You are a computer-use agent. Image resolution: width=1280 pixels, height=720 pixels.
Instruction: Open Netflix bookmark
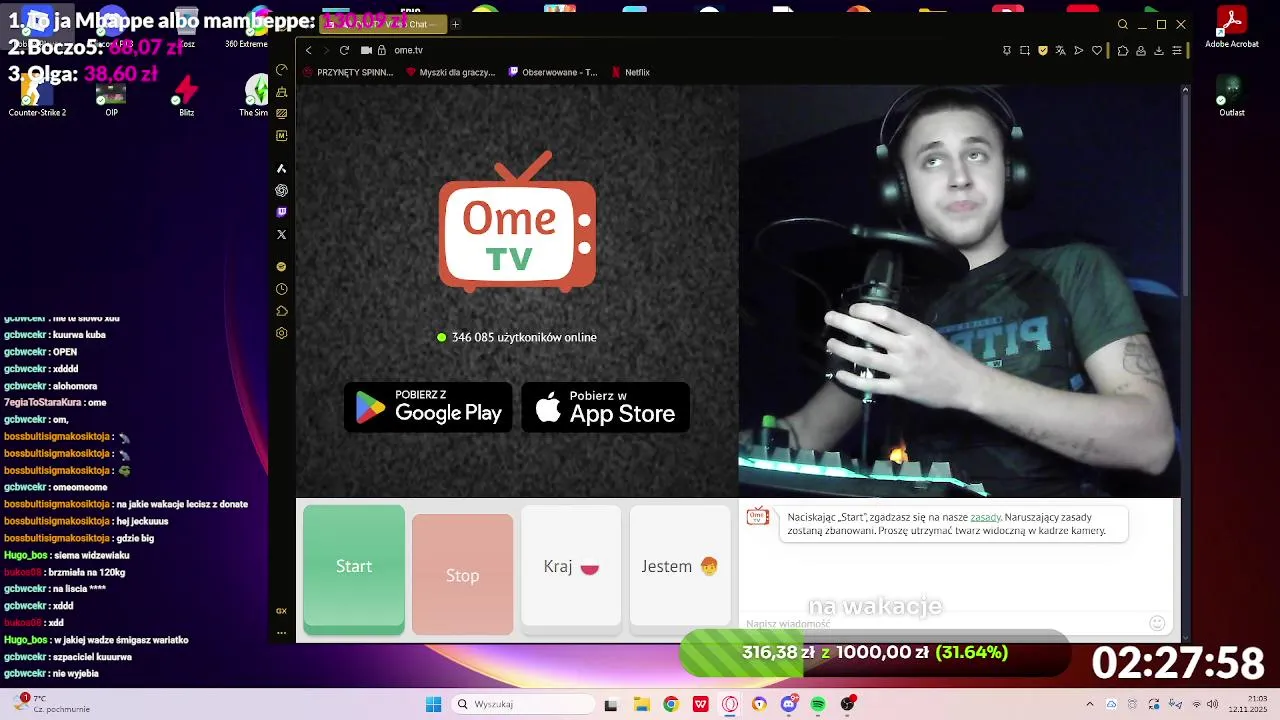coord(631,72)
